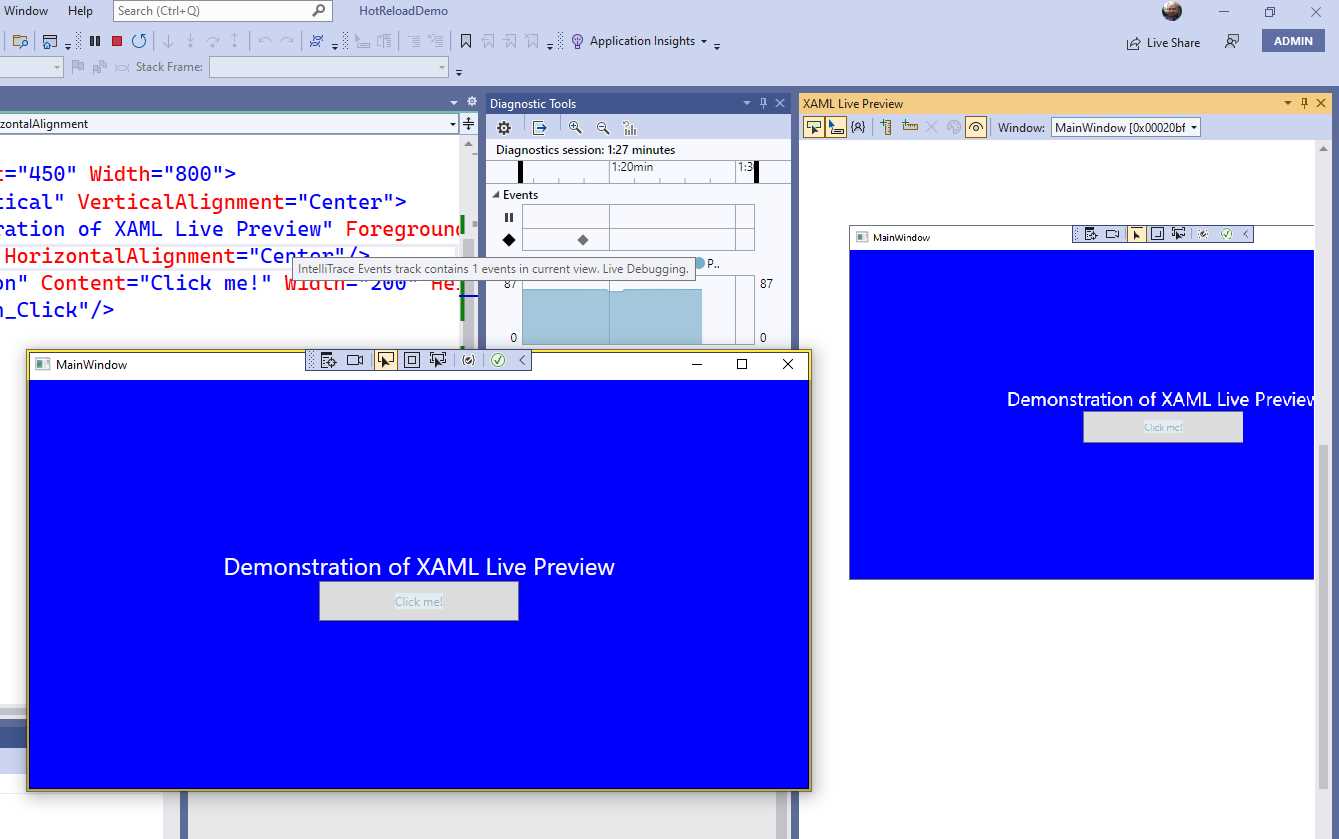
Task: Click the Click me! button in the running app
Action: point(419,601)
